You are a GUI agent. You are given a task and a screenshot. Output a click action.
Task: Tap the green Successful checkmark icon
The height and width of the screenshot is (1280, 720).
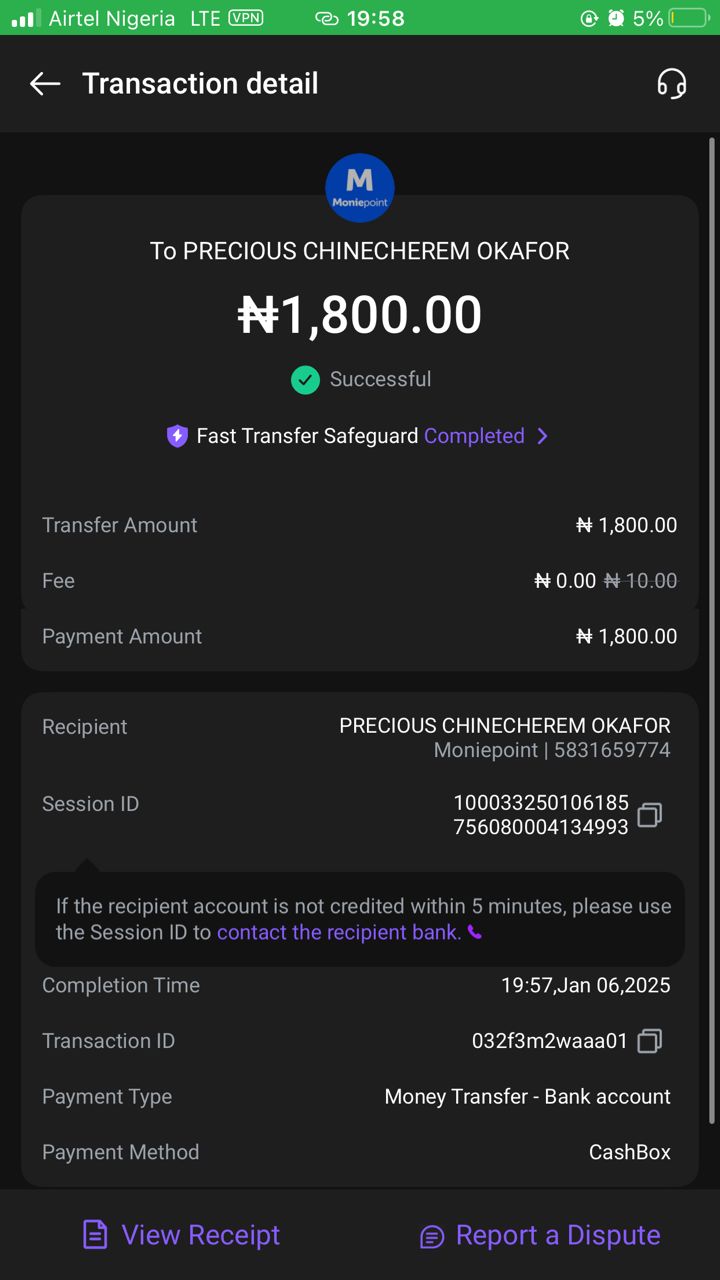305,380
